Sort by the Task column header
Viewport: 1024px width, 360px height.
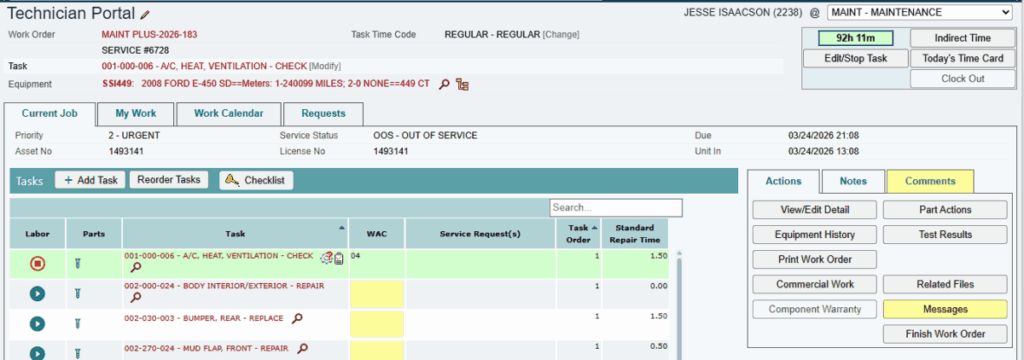(235, 233)
